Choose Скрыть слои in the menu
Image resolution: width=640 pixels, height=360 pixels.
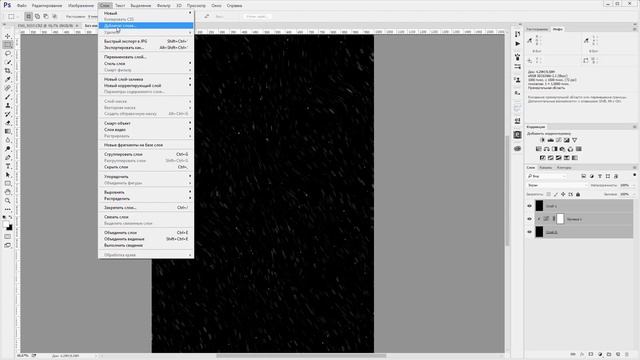pyautogui.click(x=146, y=167)
